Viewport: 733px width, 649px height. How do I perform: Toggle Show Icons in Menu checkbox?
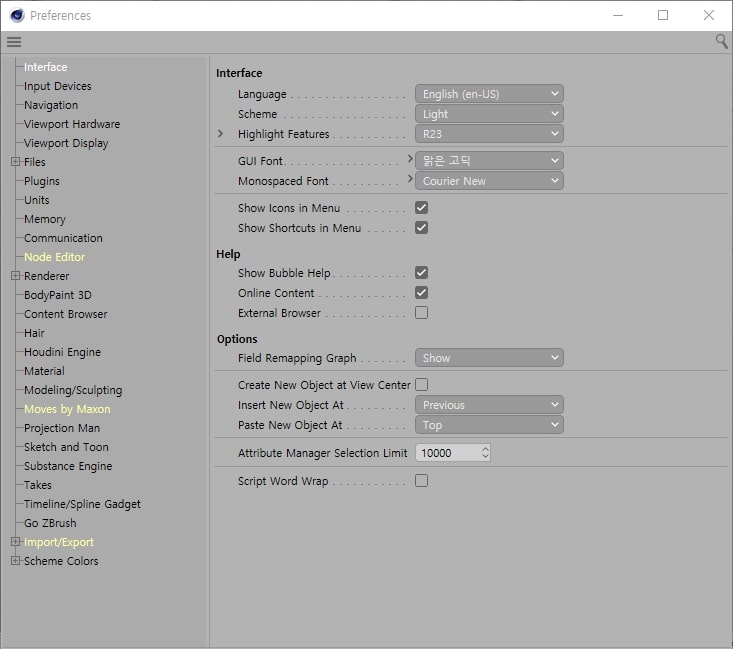421,208
